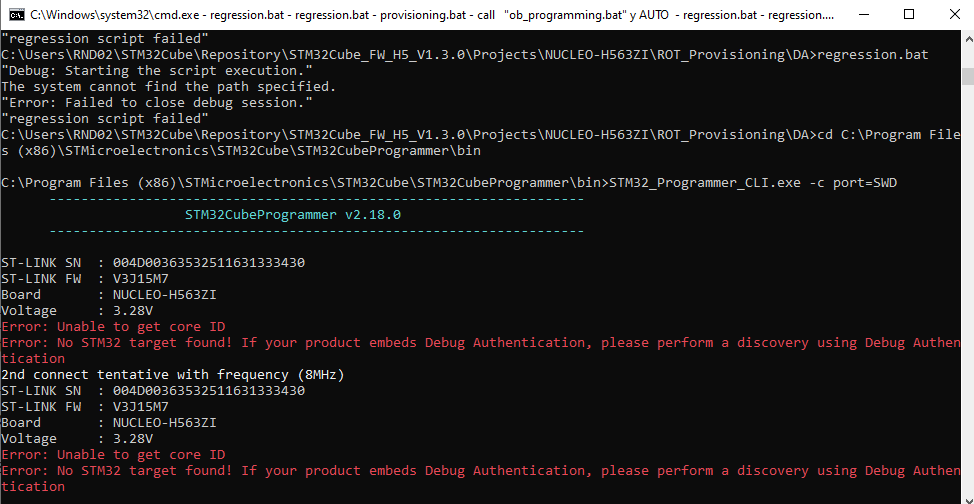Click the first 'Voltage : 3.28V' line

point(77,311)
